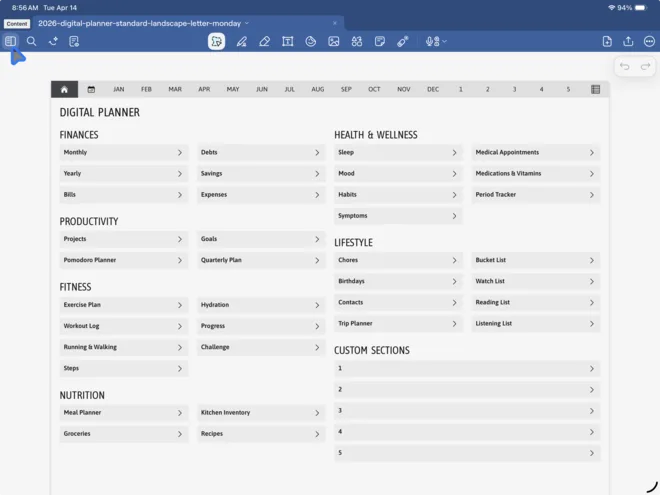Open the Running & Walking link

click(x=124, y=347)
